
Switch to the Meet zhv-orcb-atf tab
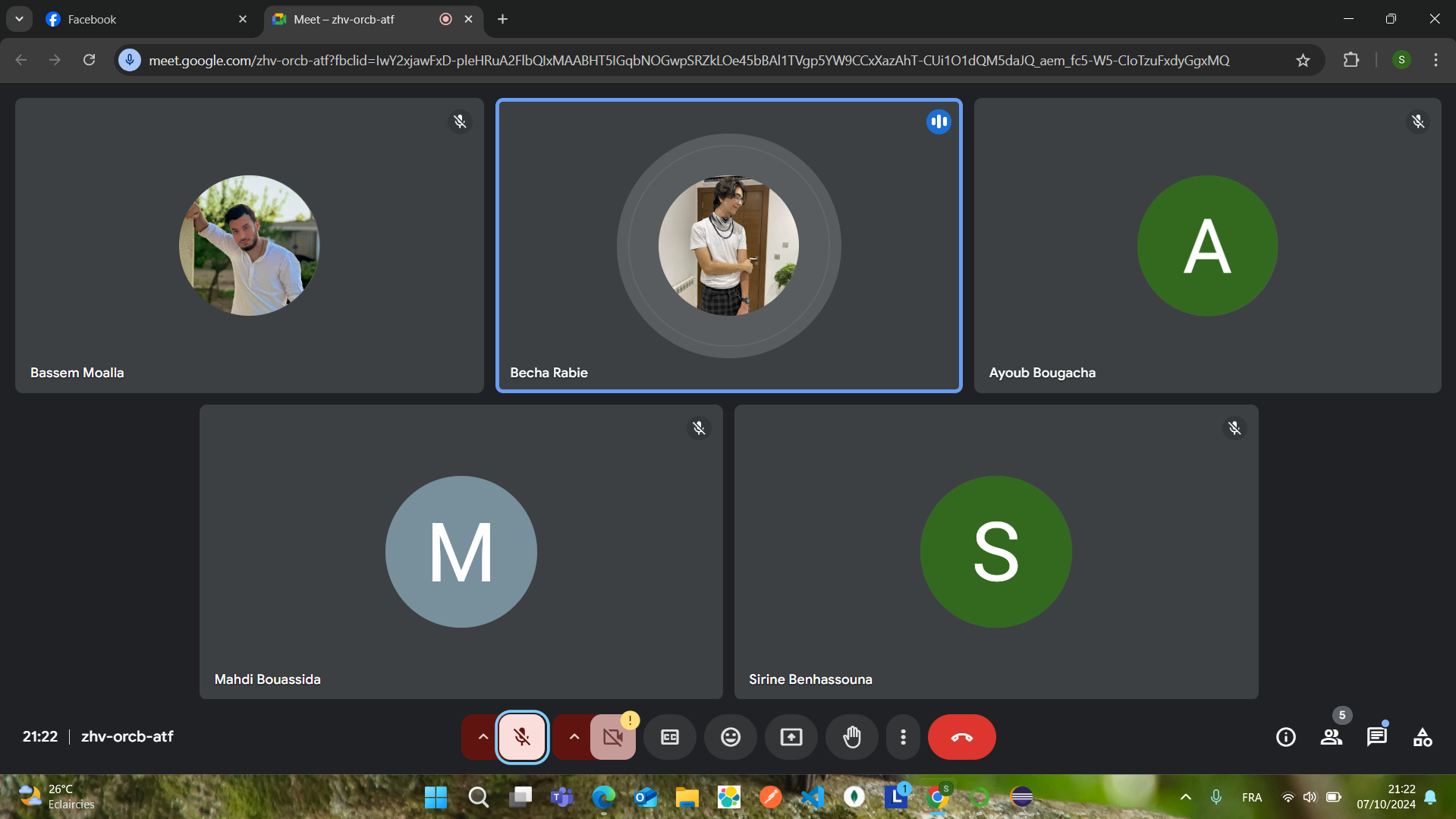tap(373, 19)
